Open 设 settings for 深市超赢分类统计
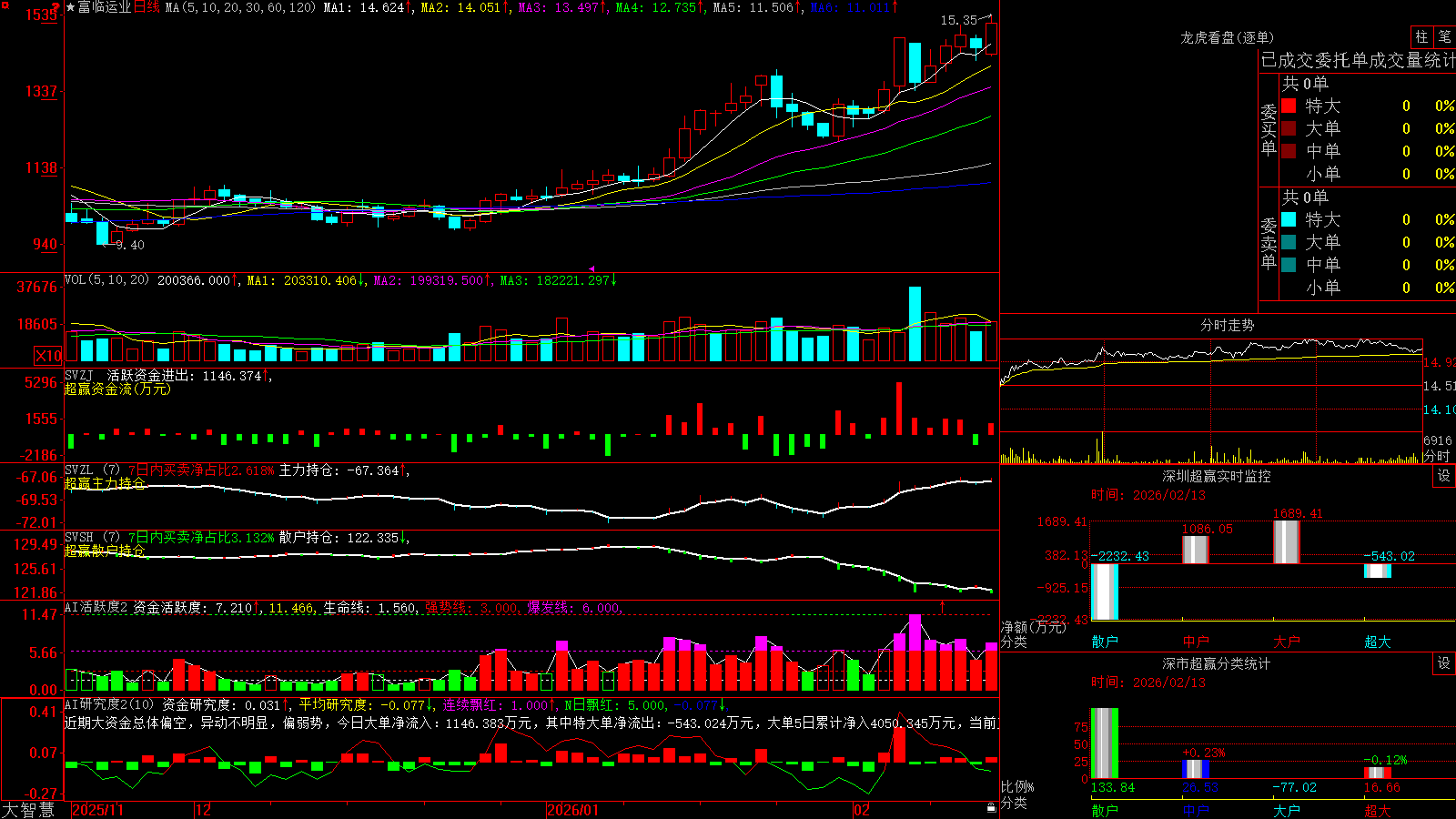1456x819 pixels. [1444, 663]
